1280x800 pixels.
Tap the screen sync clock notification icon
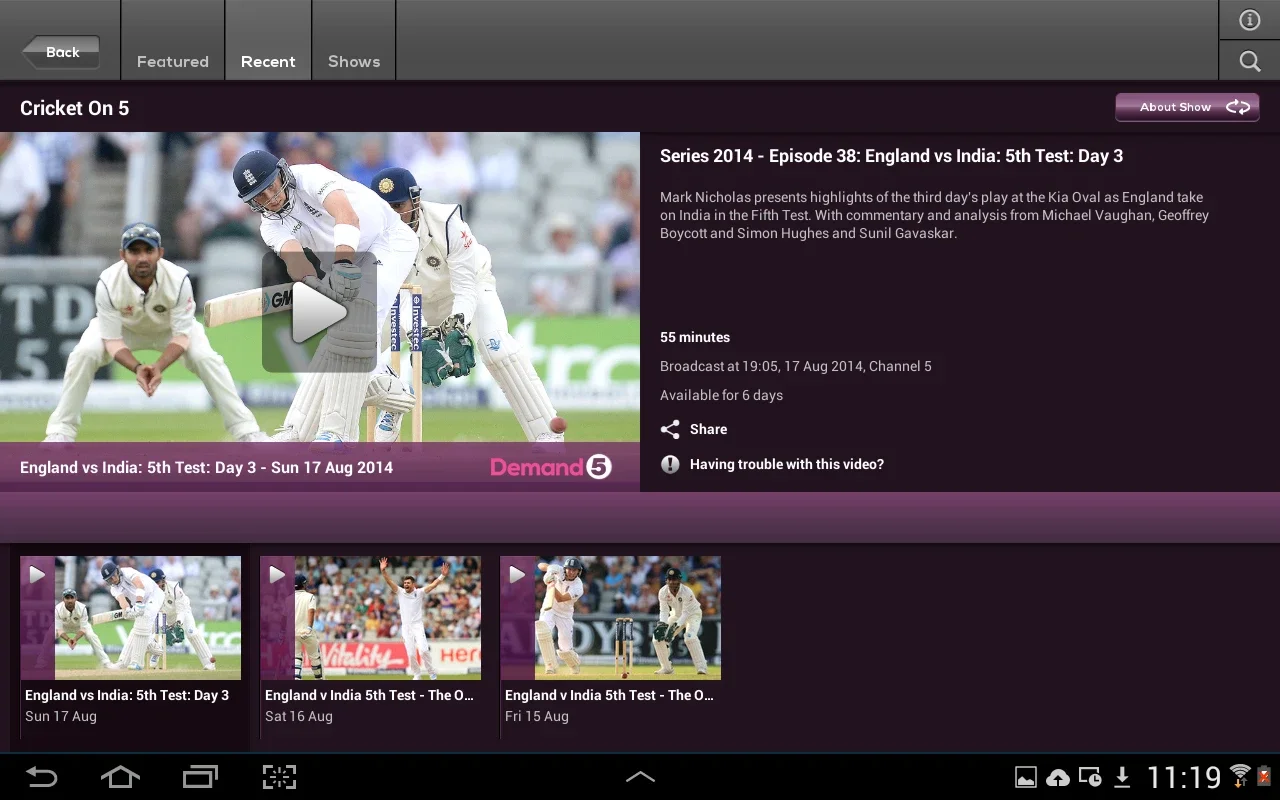coord(1090,777)
